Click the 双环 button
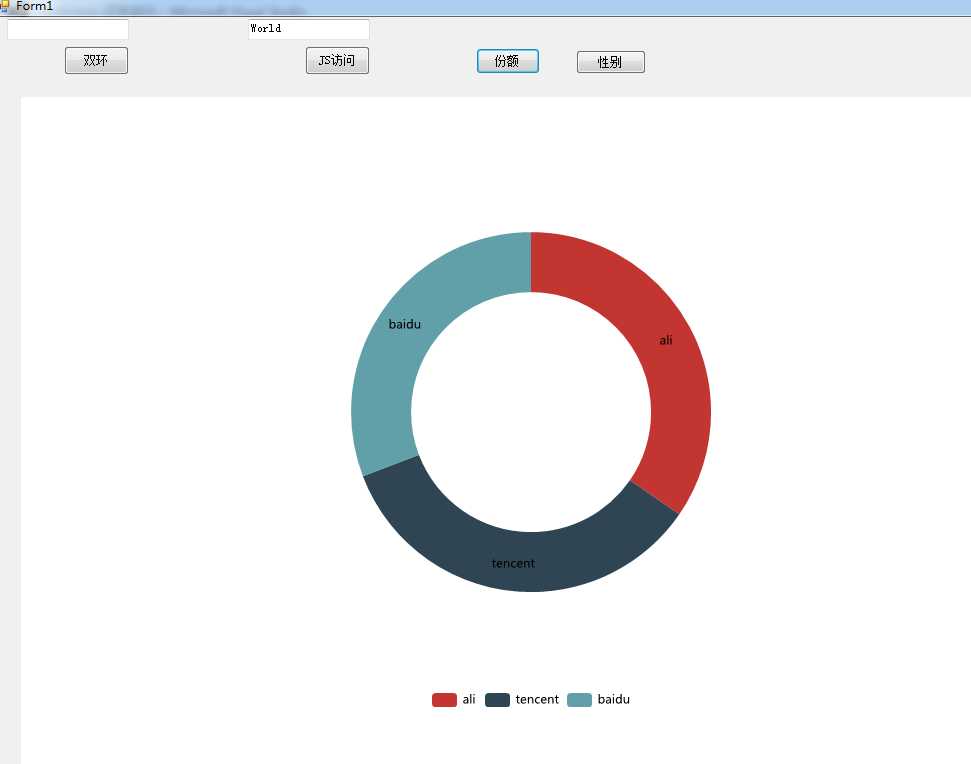Viewport: 971px width, 764px height. pyautogui.click(x=96, y=61)
